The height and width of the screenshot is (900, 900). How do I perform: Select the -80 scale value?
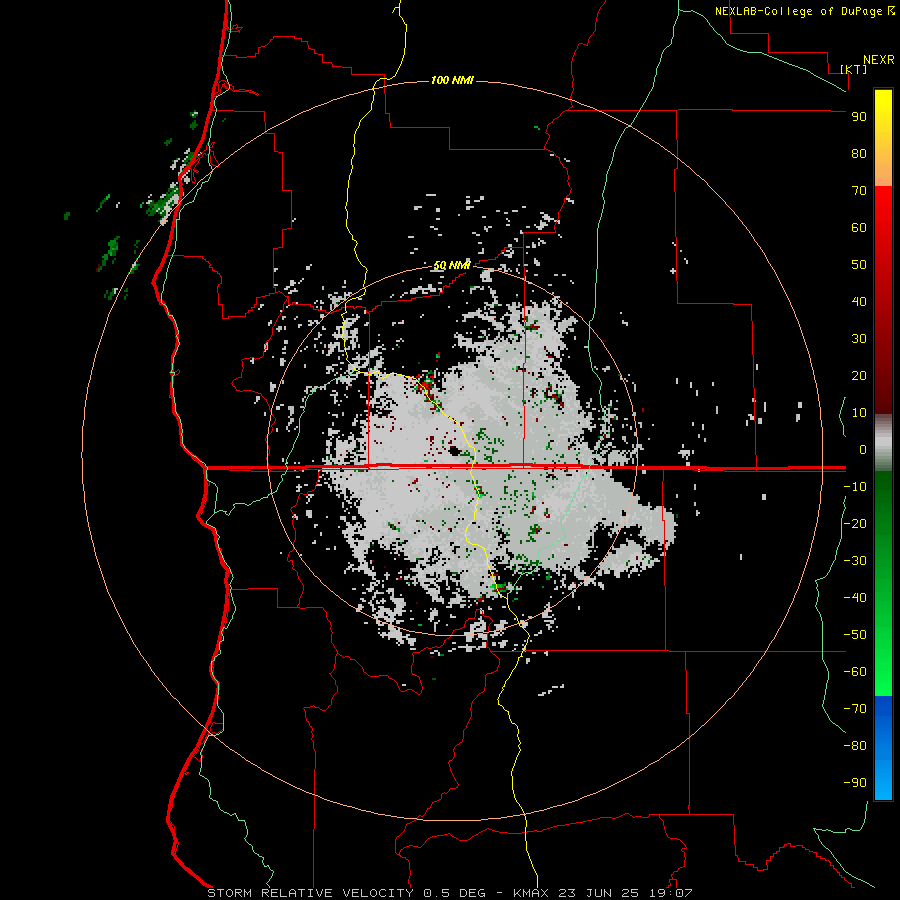tap(855, 746)
